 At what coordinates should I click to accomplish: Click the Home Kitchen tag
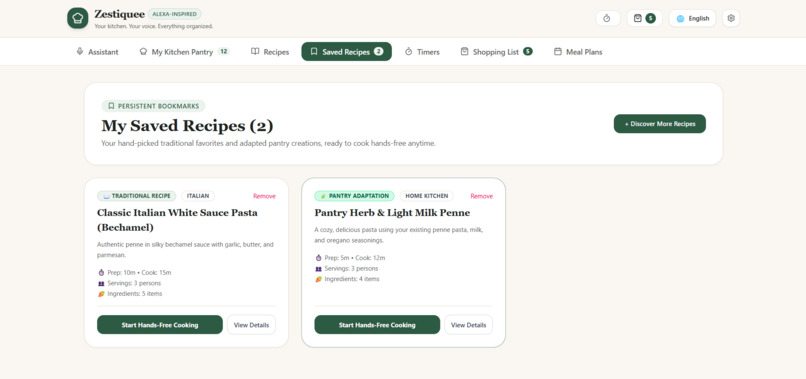tap(427, 196)
